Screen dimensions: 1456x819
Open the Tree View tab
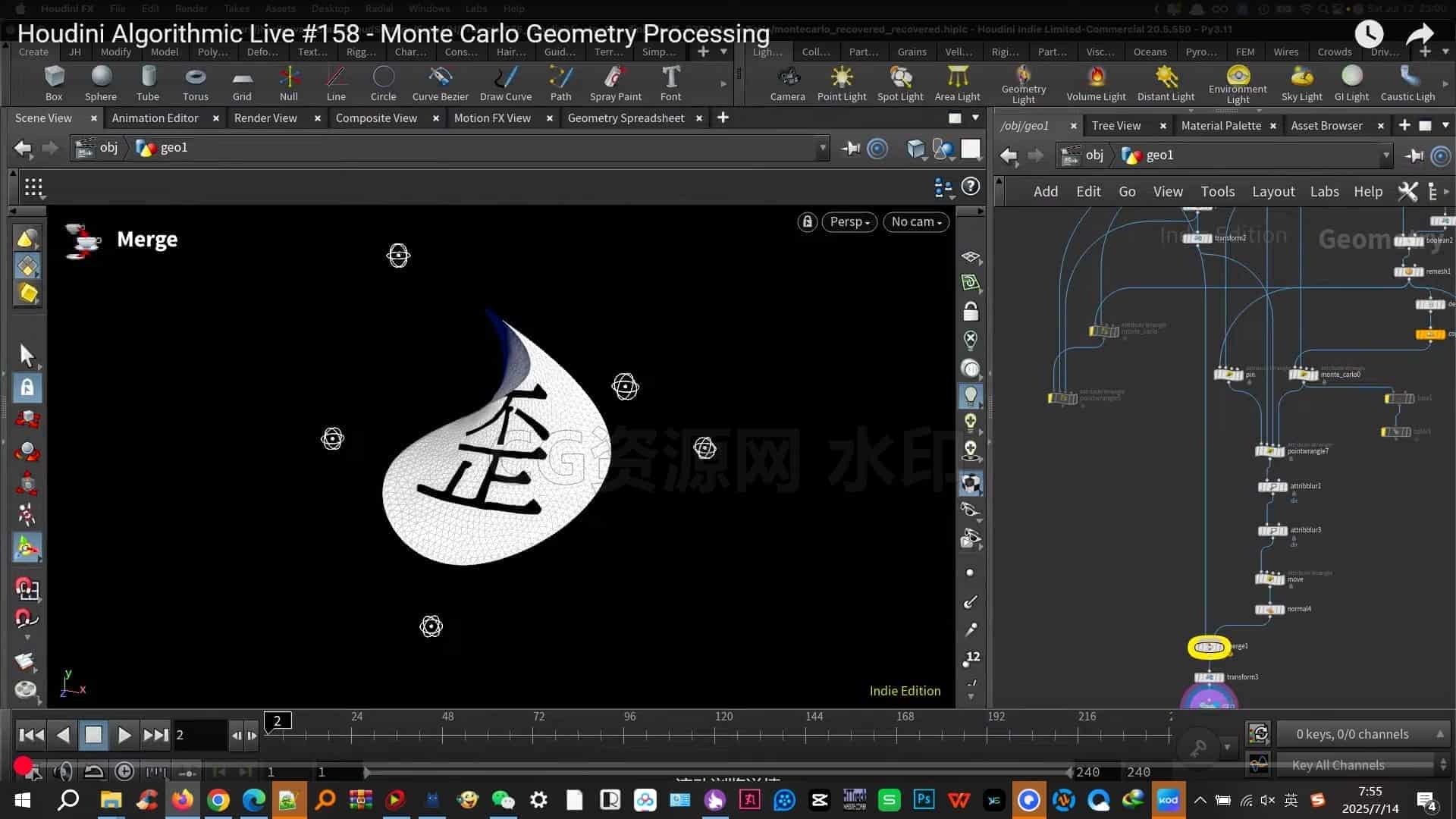click(1116, 126)
